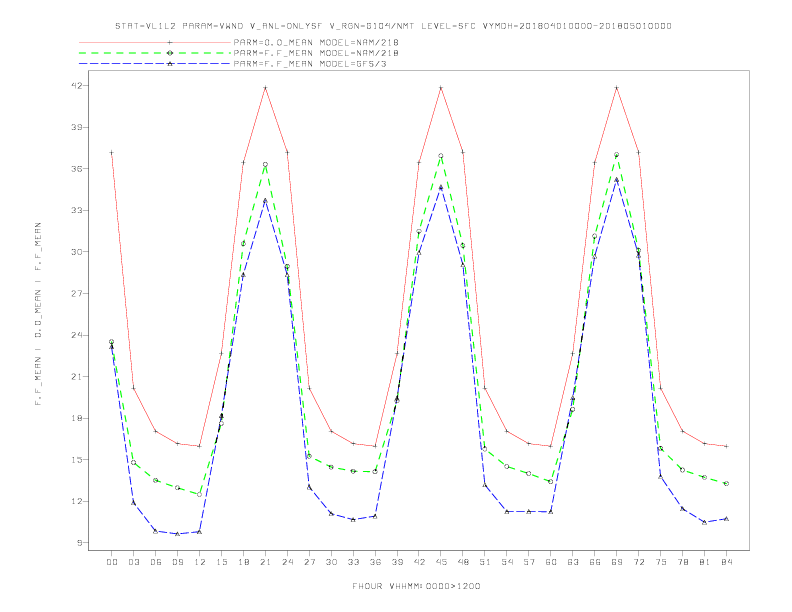Click y-axis tick label 9
This screenshot has height=612, width=792.
(x=79, y=543)
